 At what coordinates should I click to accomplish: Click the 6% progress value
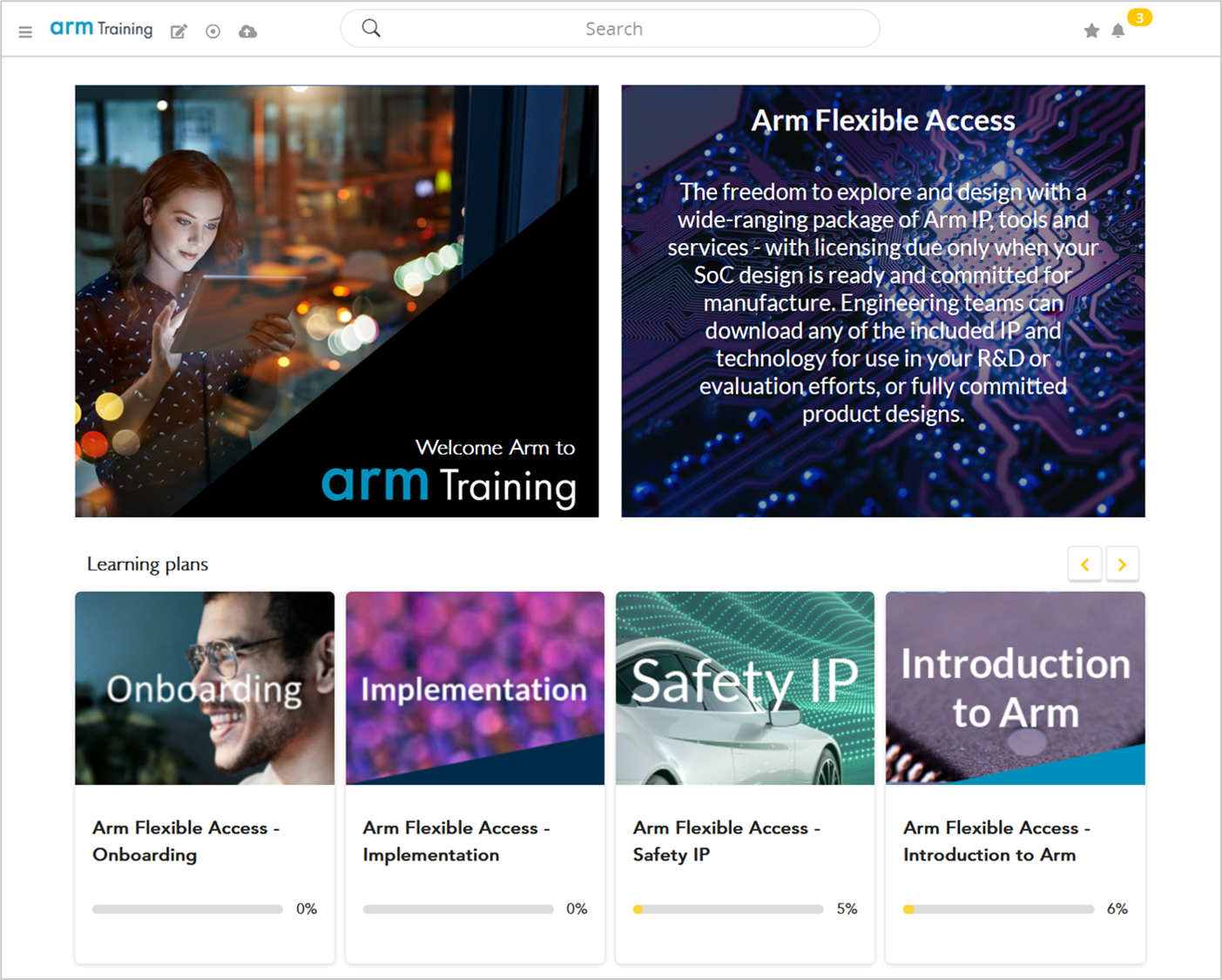click(1117, 909)
